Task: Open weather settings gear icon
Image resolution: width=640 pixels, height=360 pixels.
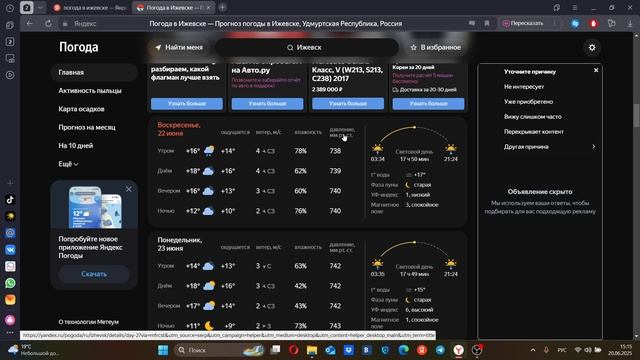Action: click(x=592, y=47)
